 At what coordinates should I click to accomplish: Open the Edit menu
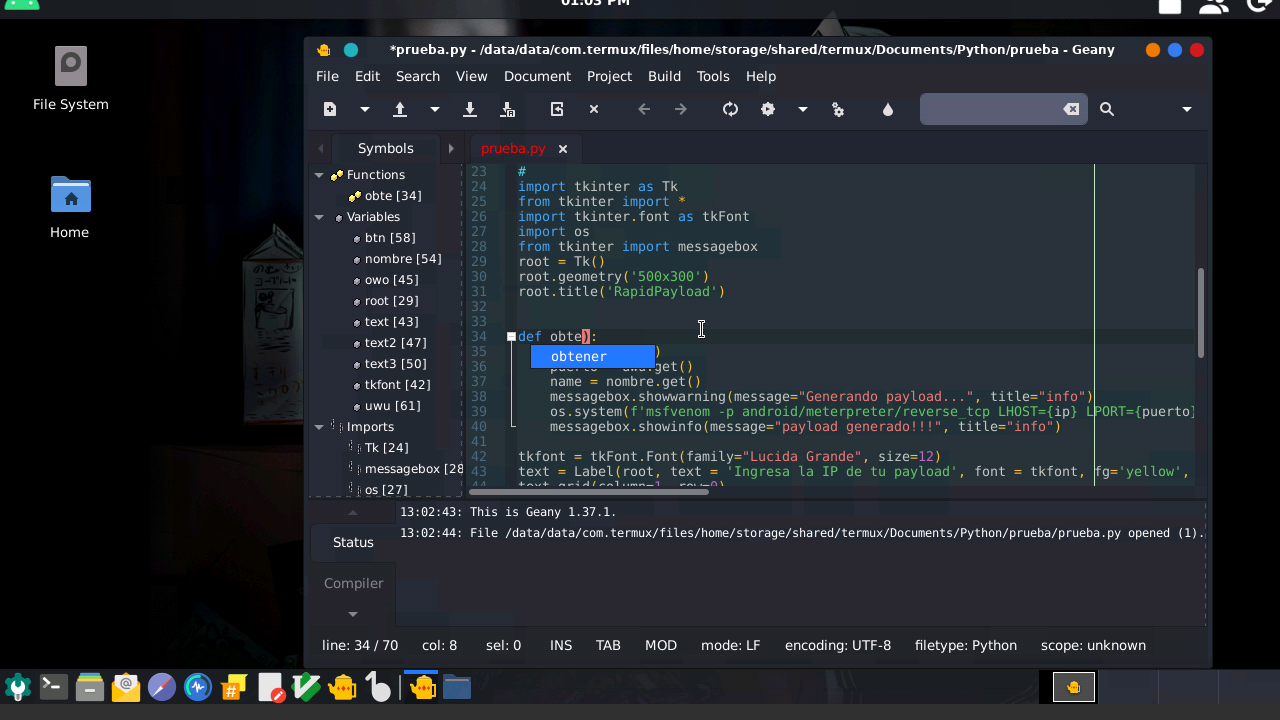[367, 76]
